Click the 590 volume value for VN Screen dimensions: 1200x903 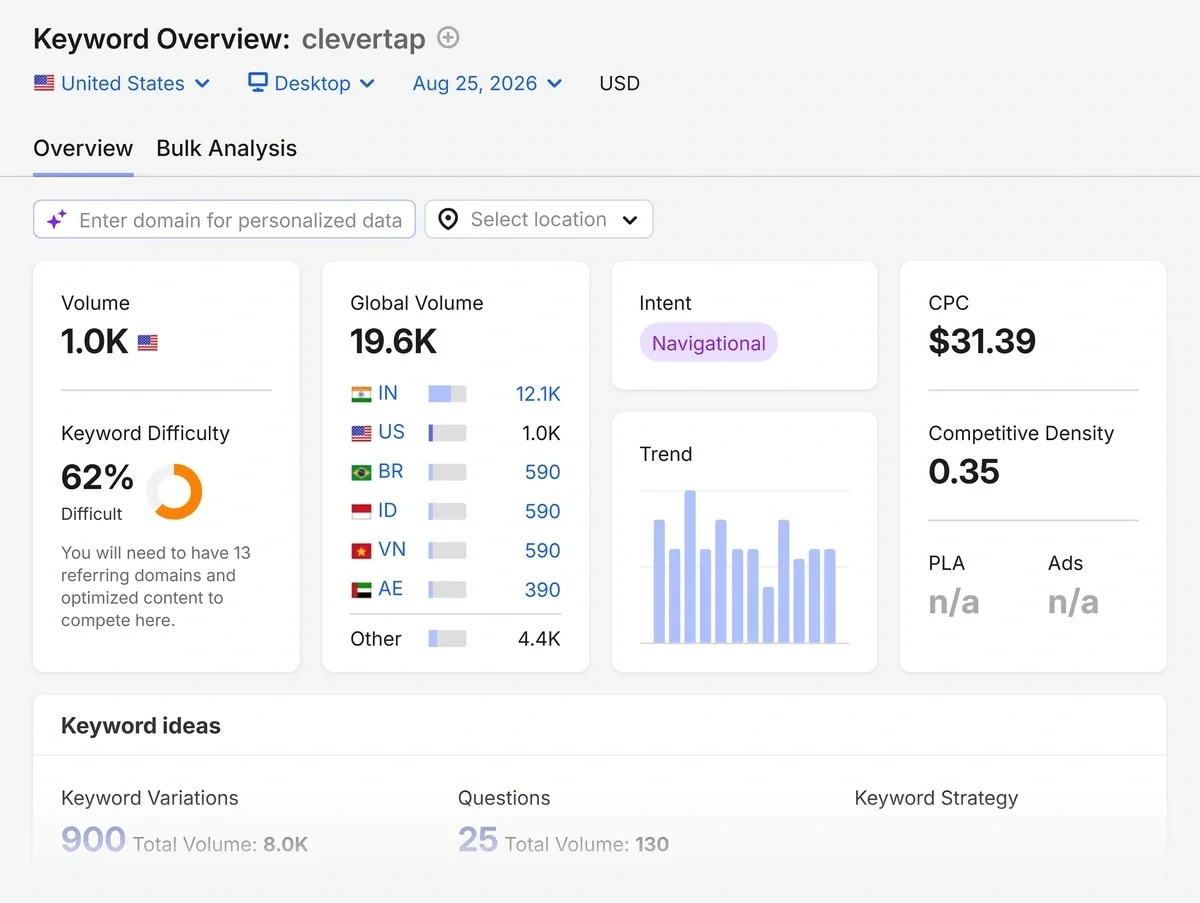coord(543,550)
